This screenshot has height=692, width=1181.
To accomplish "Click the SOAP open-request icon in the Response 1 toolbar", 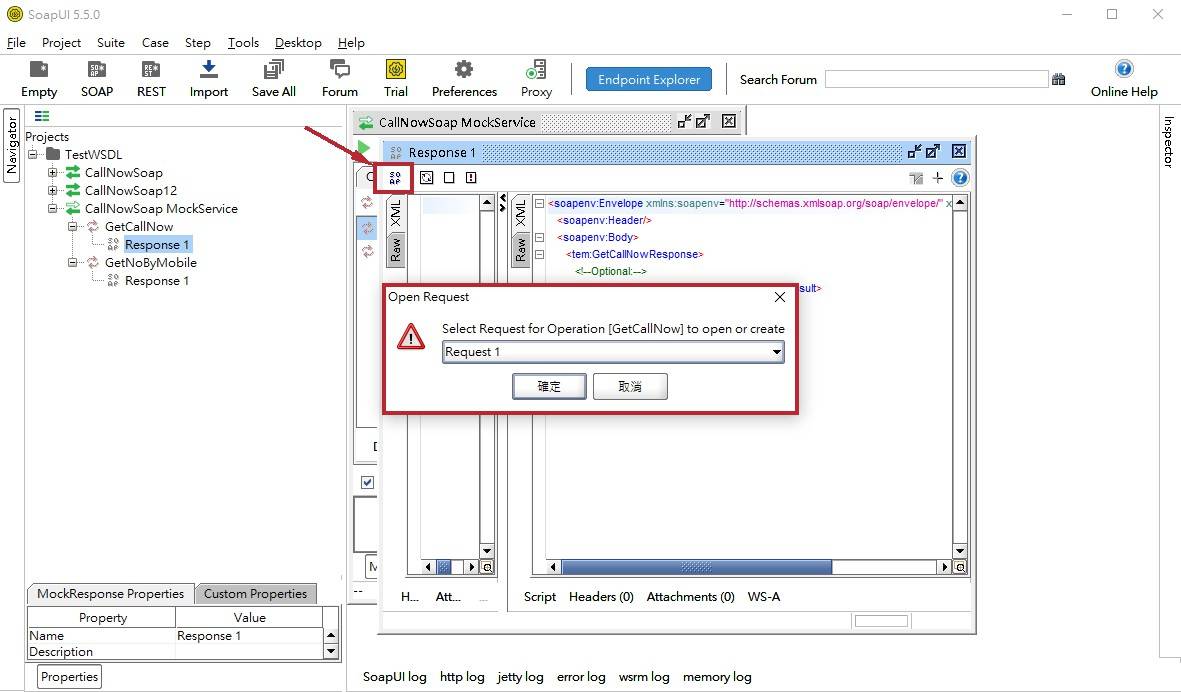I will (x=395, y=178).
